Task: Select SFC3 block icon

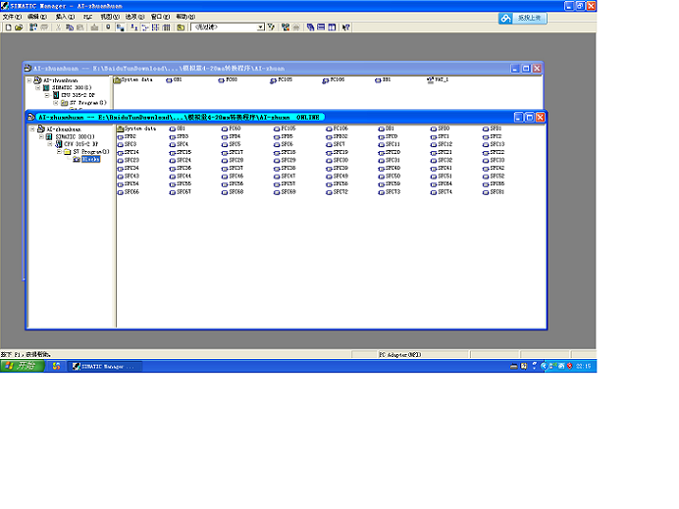Action: point(127,144)
